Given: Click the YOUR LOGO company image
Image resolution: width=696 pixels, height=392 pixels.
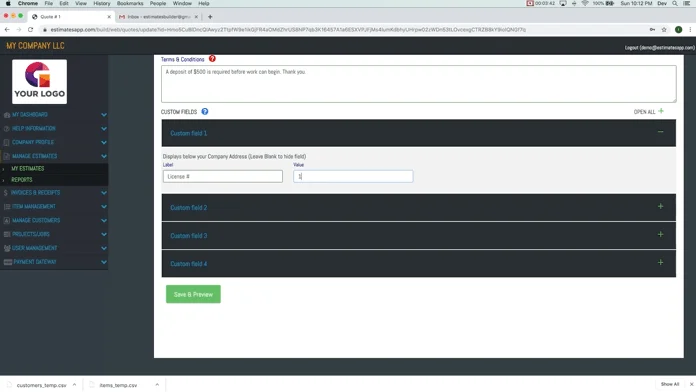Looking at the screenshot, I should pos(40,82).
